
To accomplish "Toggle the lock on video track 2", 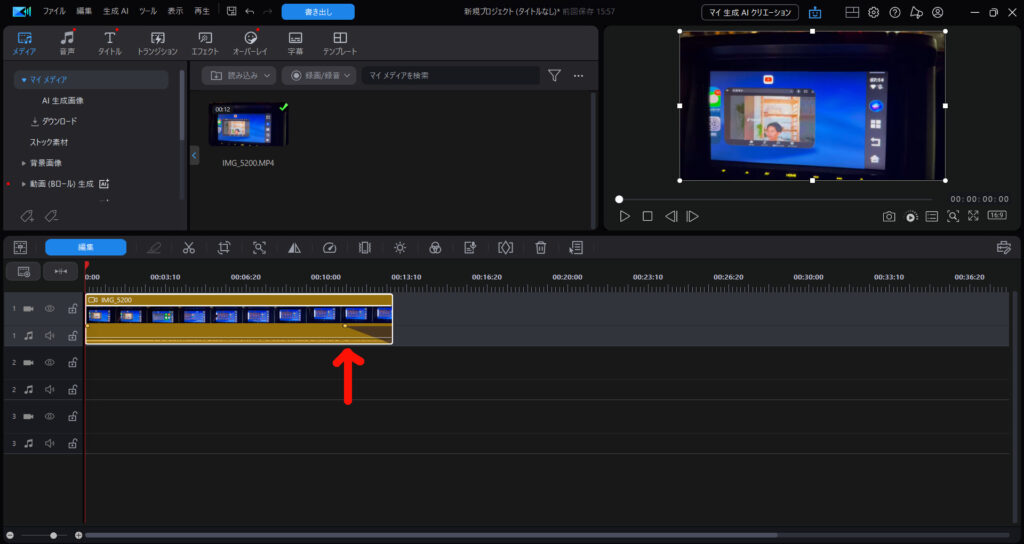I will click(x=72, y=362).
